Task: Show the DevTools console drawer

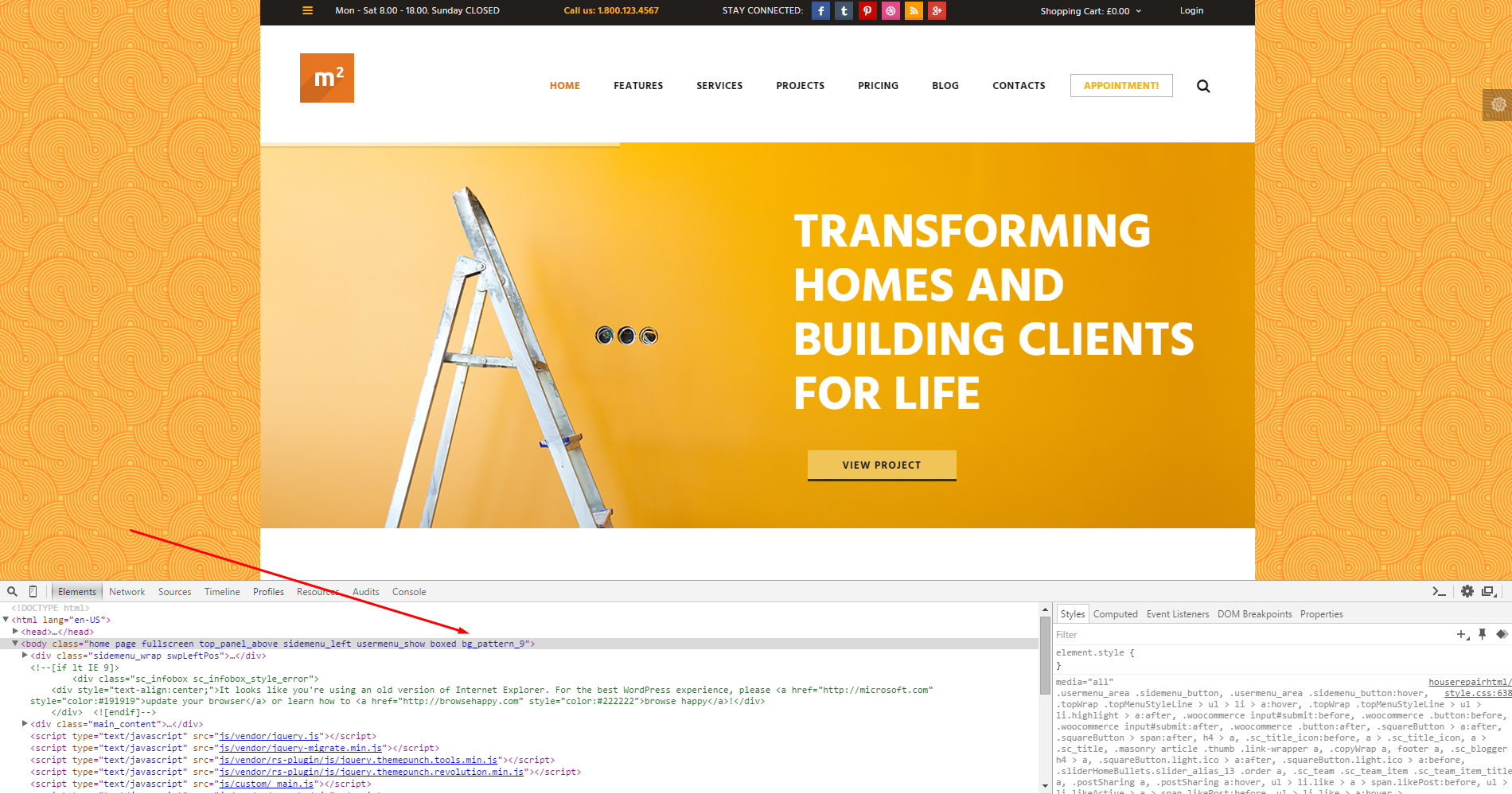Action: tap(1439, 591)
